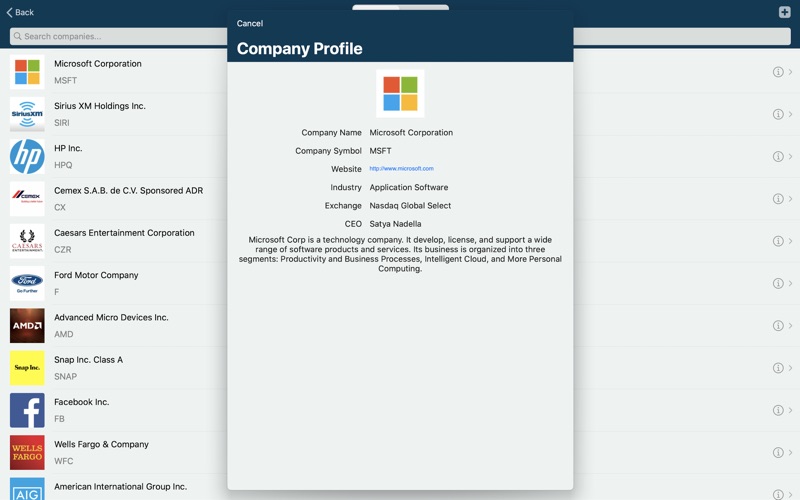Show info for Advanced Micro Devices row
Screen dimensions: 800x500
tap(778, 326)
